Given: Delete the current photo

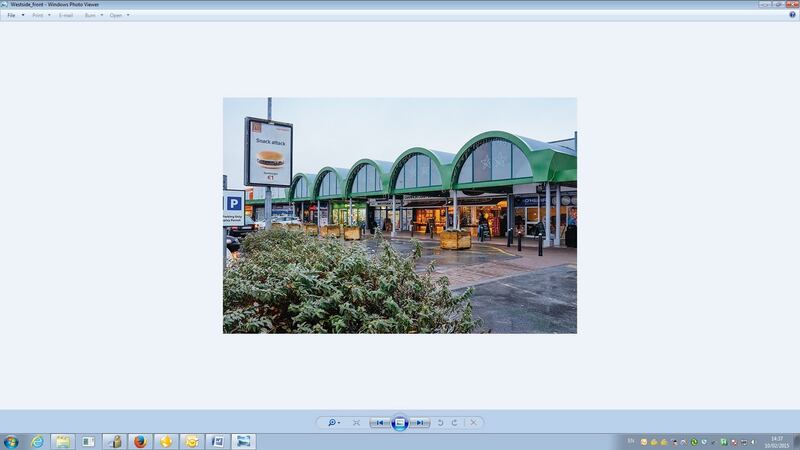Looking at the screenshot, I should point(474,423).
